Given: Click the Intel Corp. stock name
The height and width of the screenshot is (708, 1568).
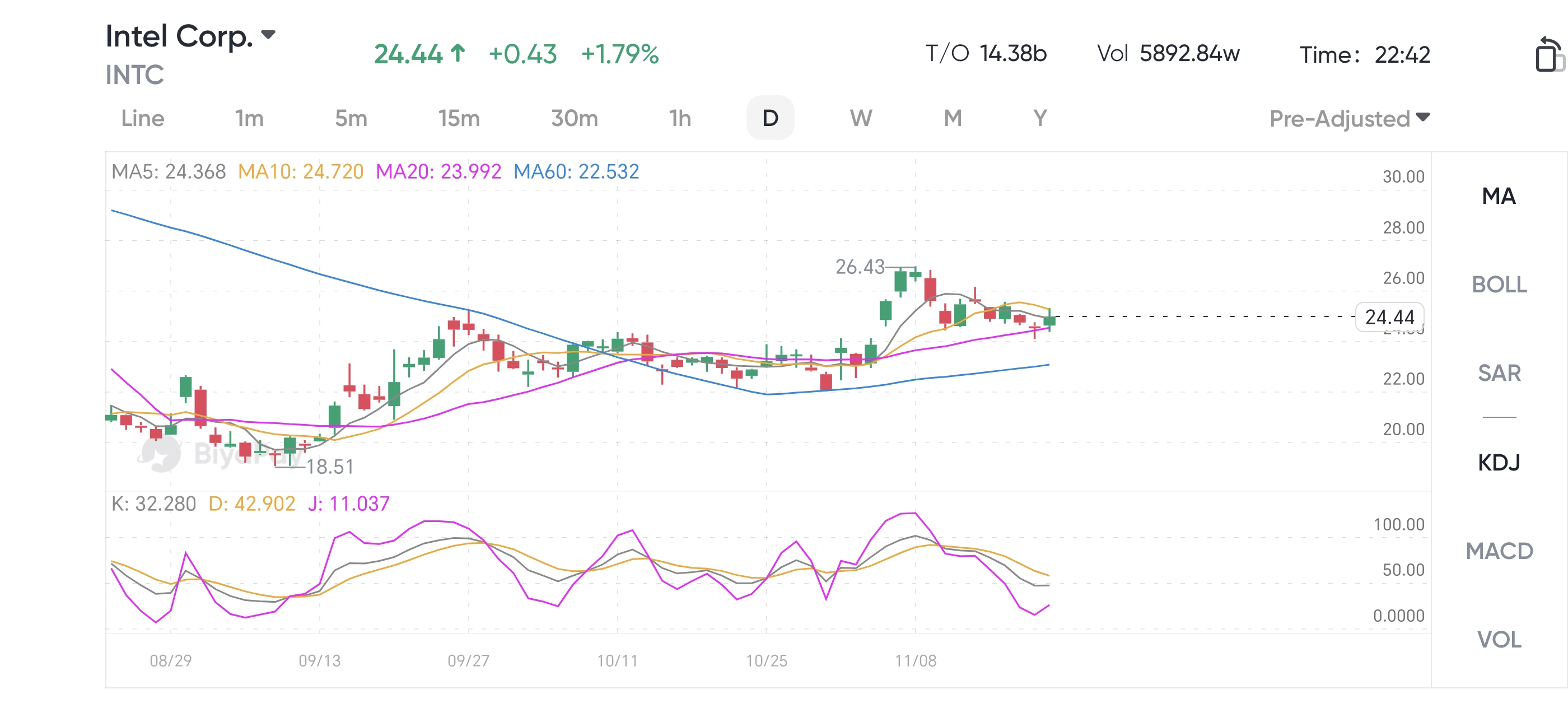Looking at the screenshot, I should click(179, 36).
